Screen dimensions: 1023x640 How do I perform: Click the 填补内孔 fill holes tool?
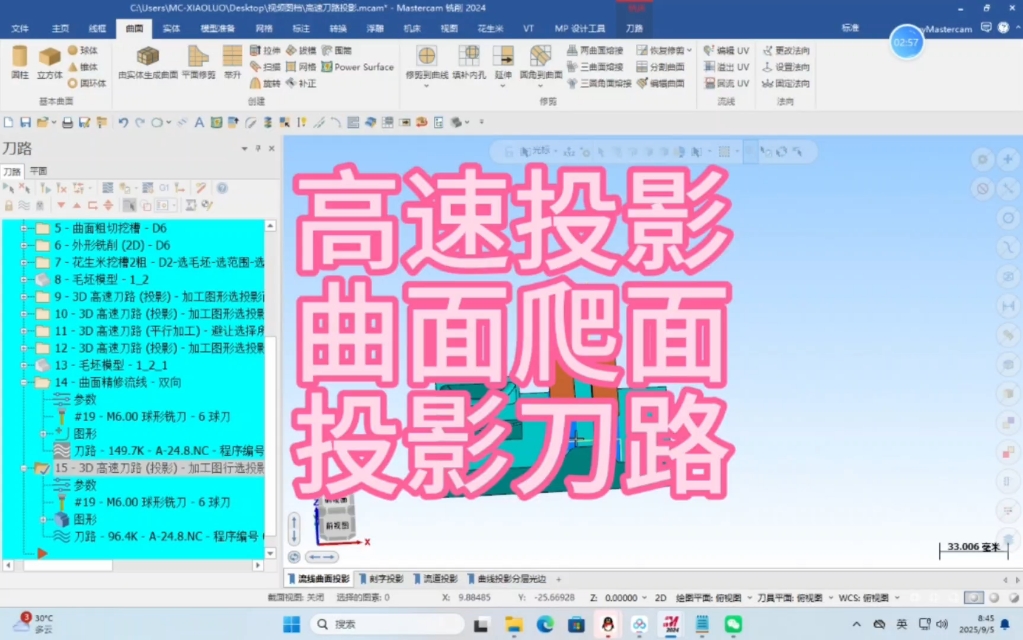coord(469,63)
